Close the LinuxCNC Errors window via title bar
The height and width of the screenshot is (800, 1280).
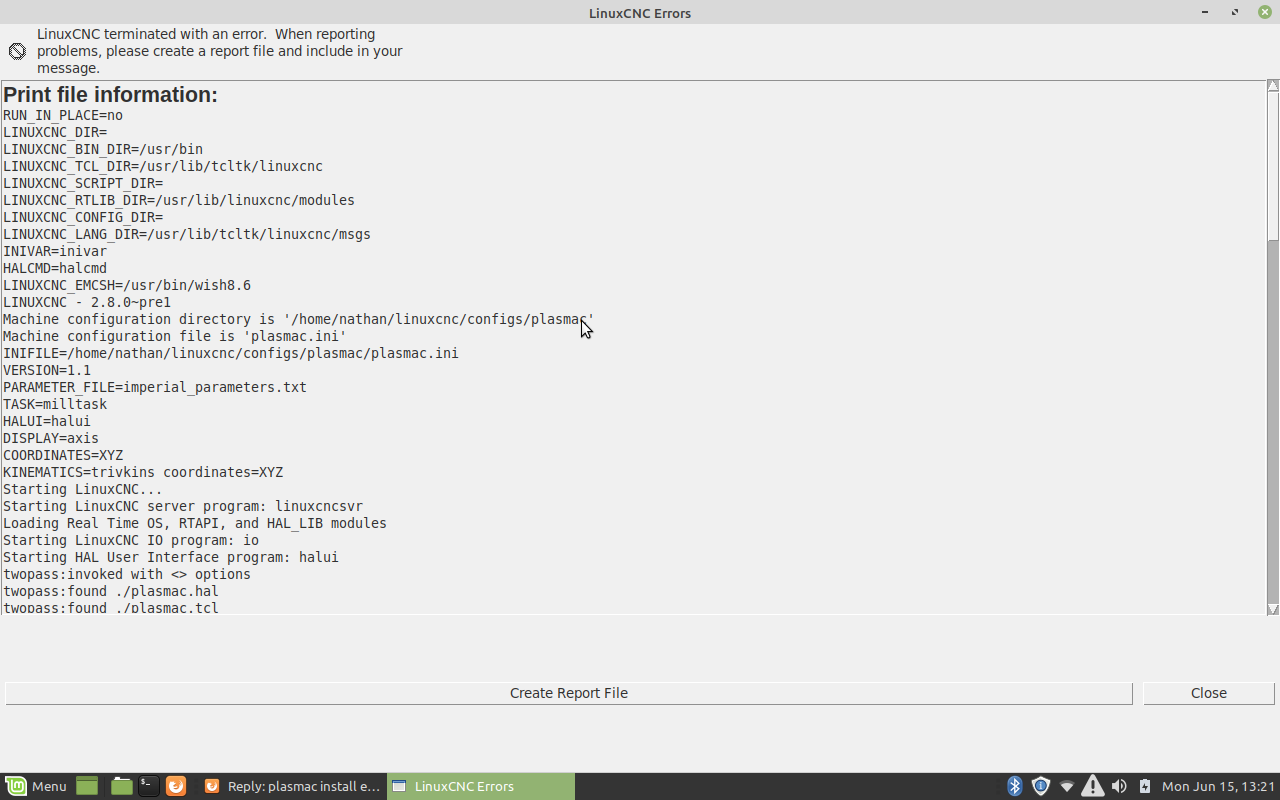1264,12
